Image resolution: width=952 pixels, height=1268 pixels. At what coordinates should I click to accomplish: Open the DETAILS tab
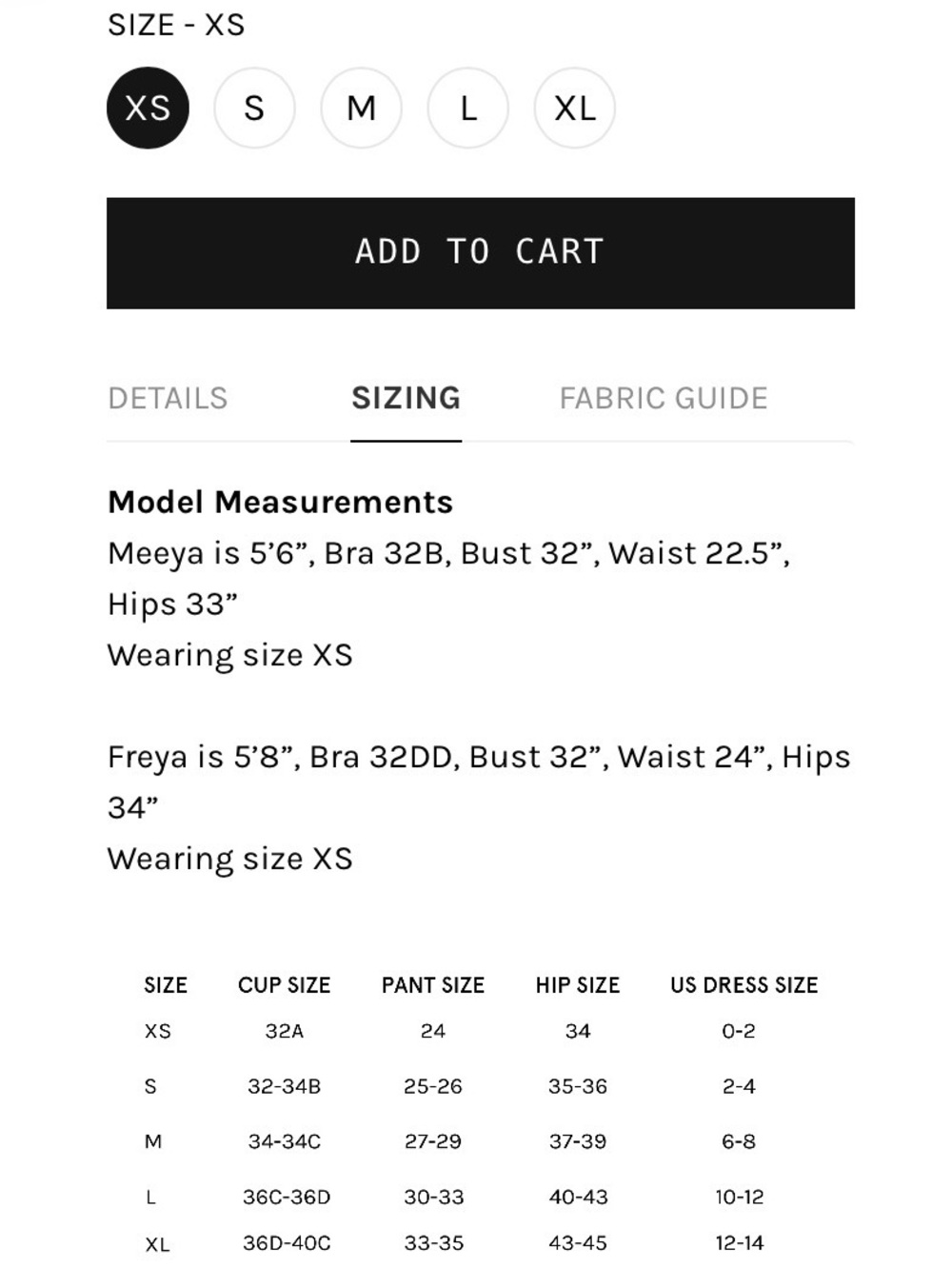(168, 398)
